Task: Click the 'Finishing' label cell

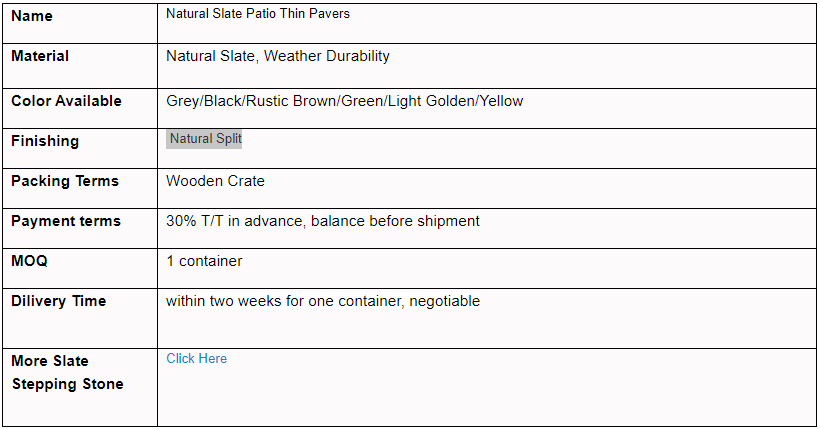Action: tap(45, 141)
